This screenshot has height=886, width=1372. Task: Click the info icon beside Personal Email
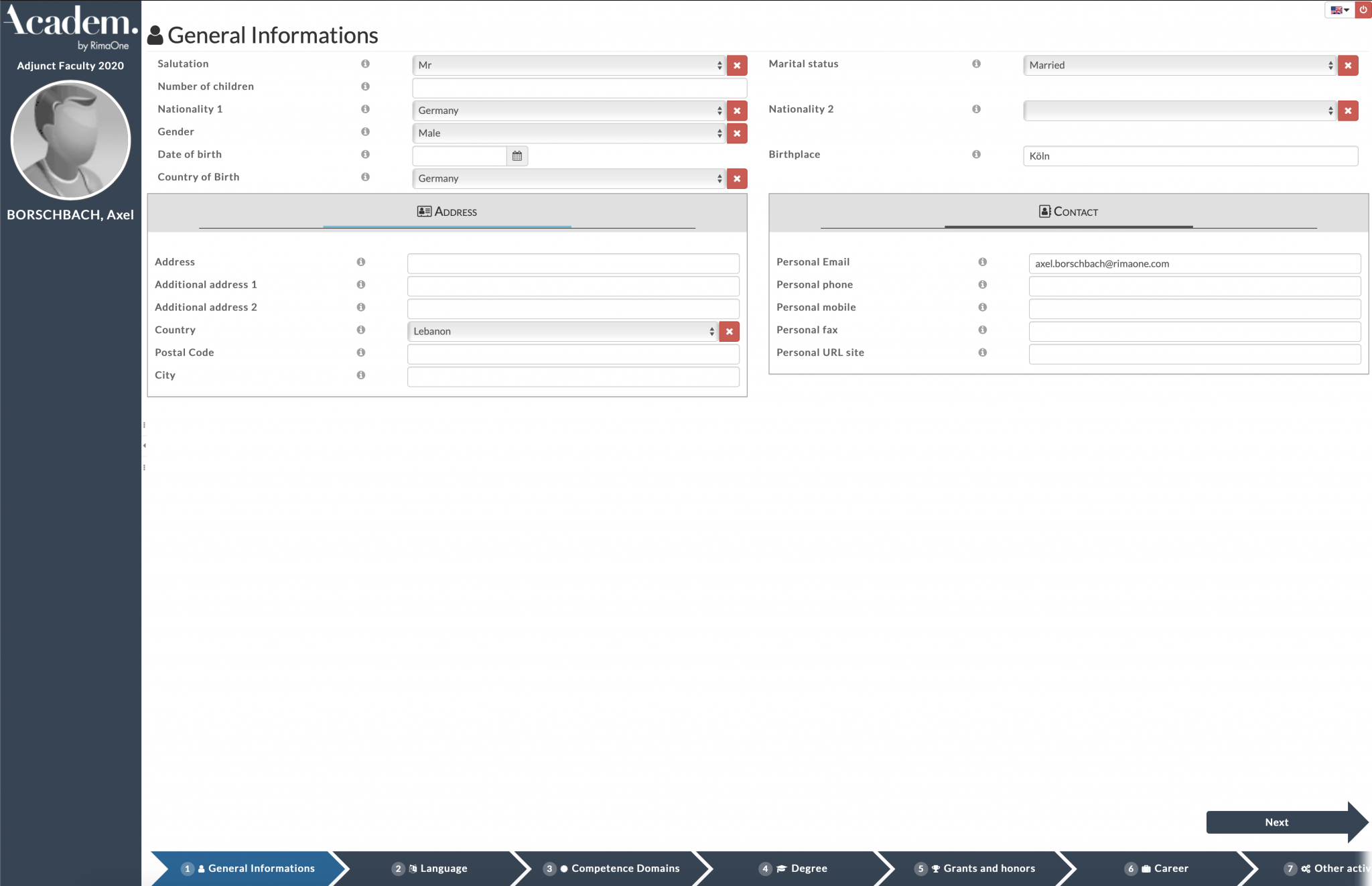(x=983, y=262)
